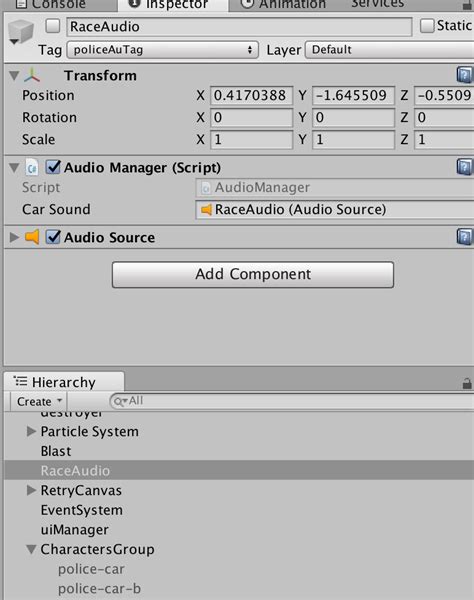Image resolution: width=474 pixels, height=600 pixels.
Task: Click the Position label
Action: click(x=48, y=95)
